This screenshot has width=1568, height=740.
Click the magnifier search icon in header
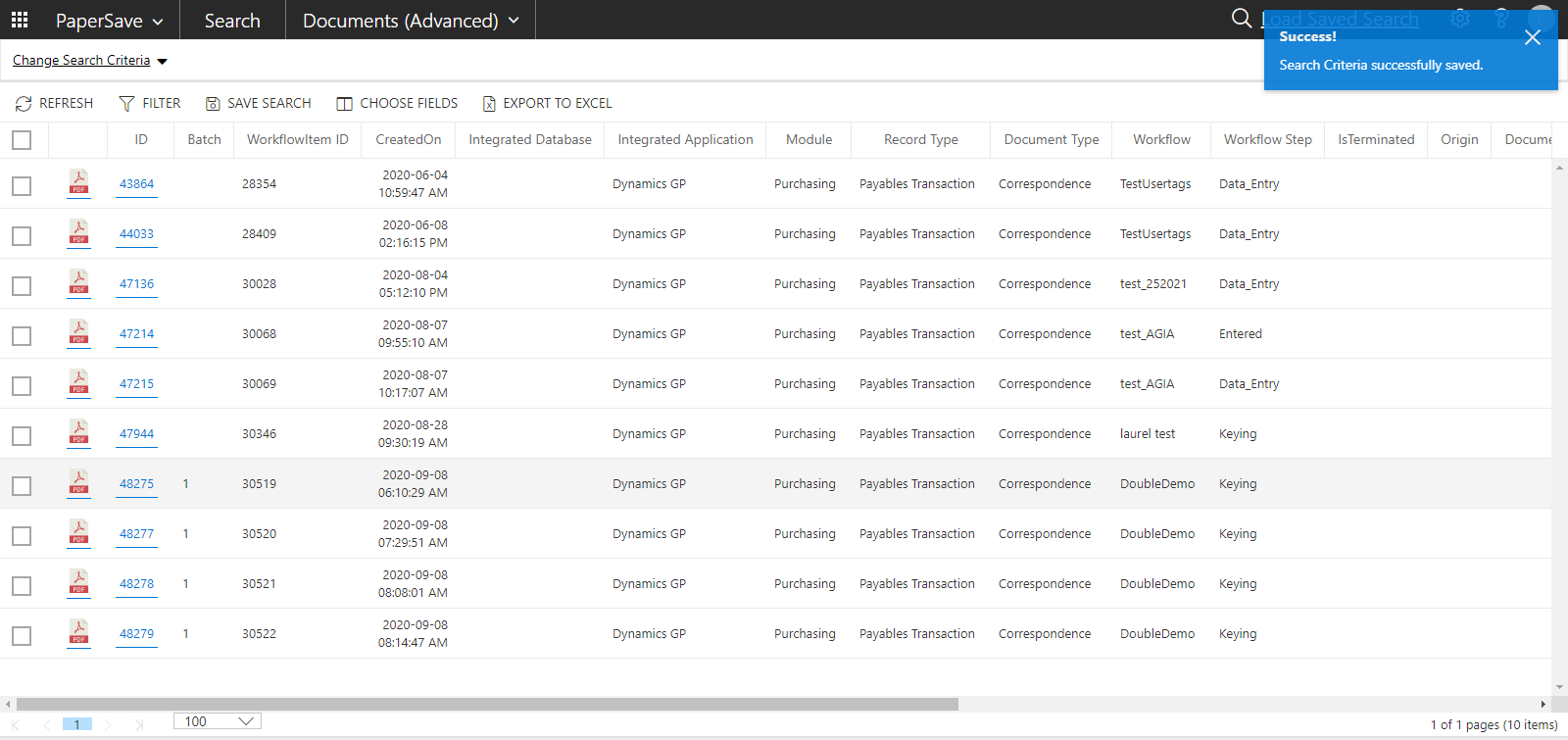click(1241, 19)
